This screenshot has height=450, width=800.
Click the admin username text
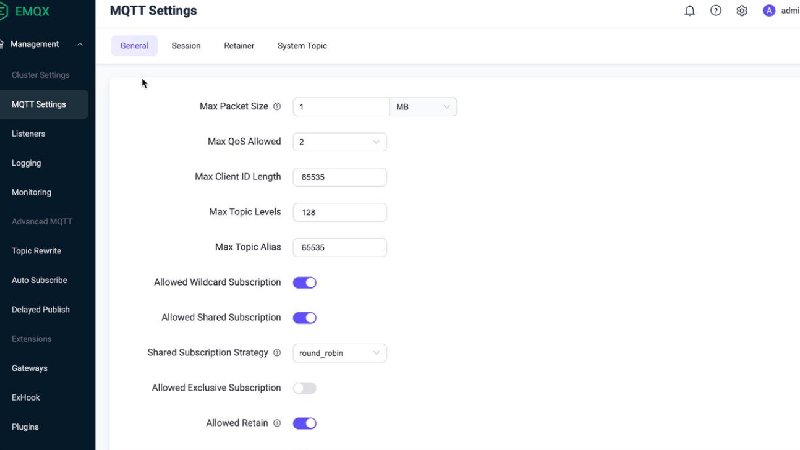790,11
